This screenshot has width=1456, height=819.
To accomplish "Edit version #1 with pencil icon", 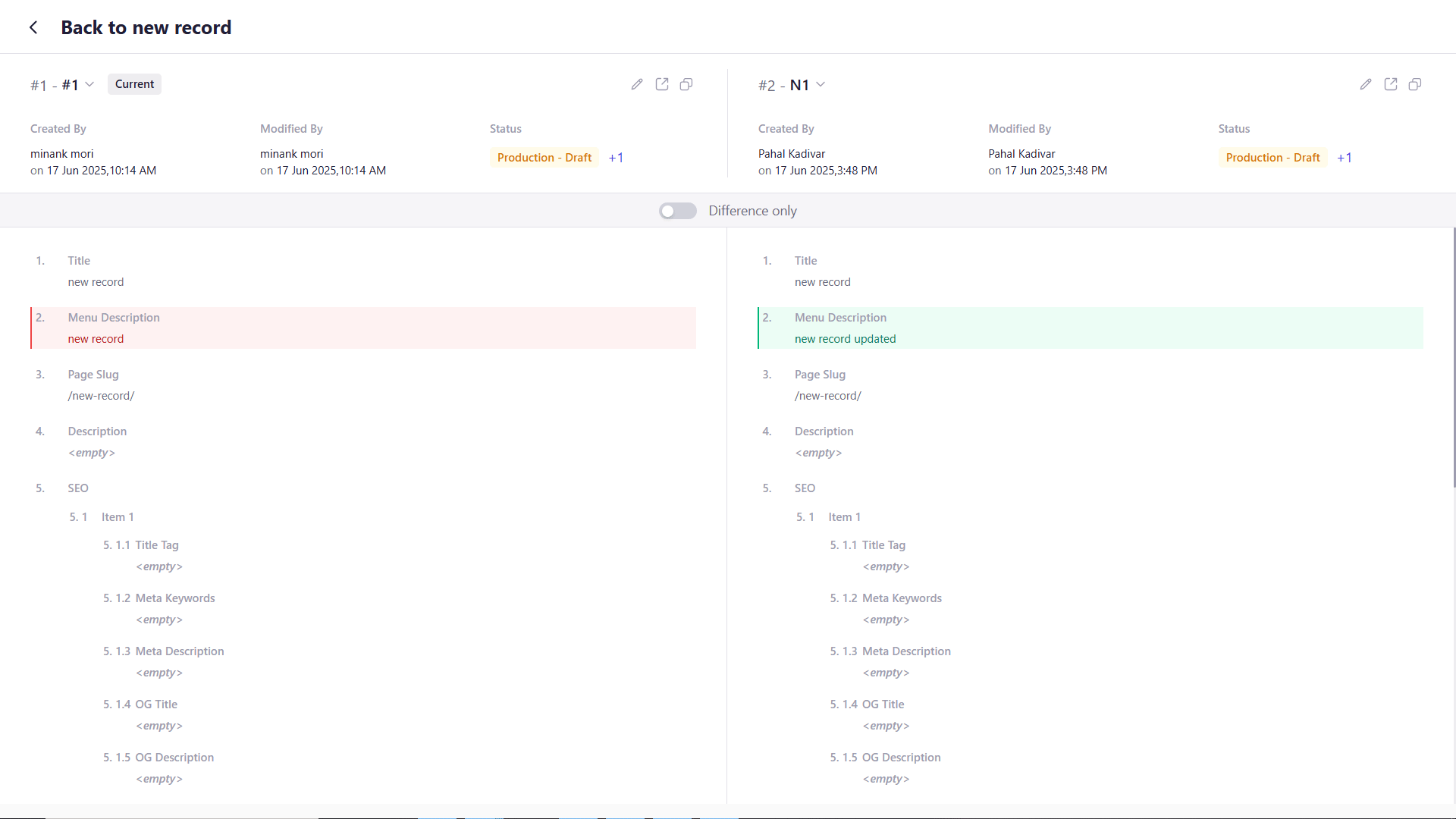I will (637, 84).
